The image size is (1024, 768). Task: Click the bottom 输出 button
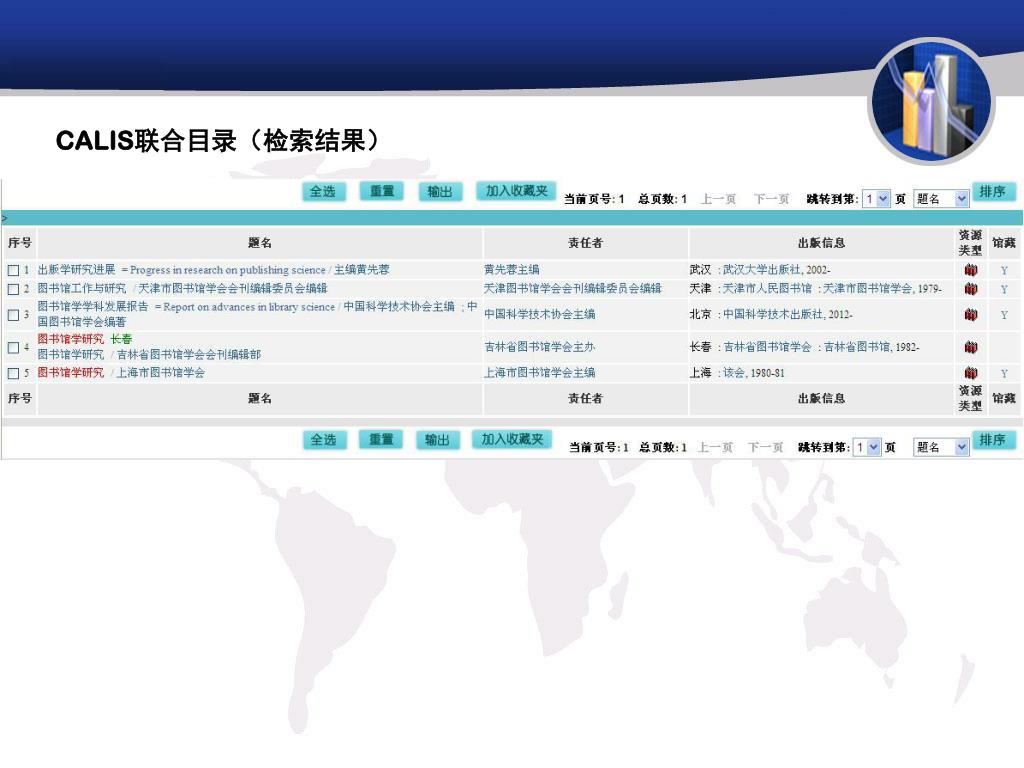[x=438, y=440]
